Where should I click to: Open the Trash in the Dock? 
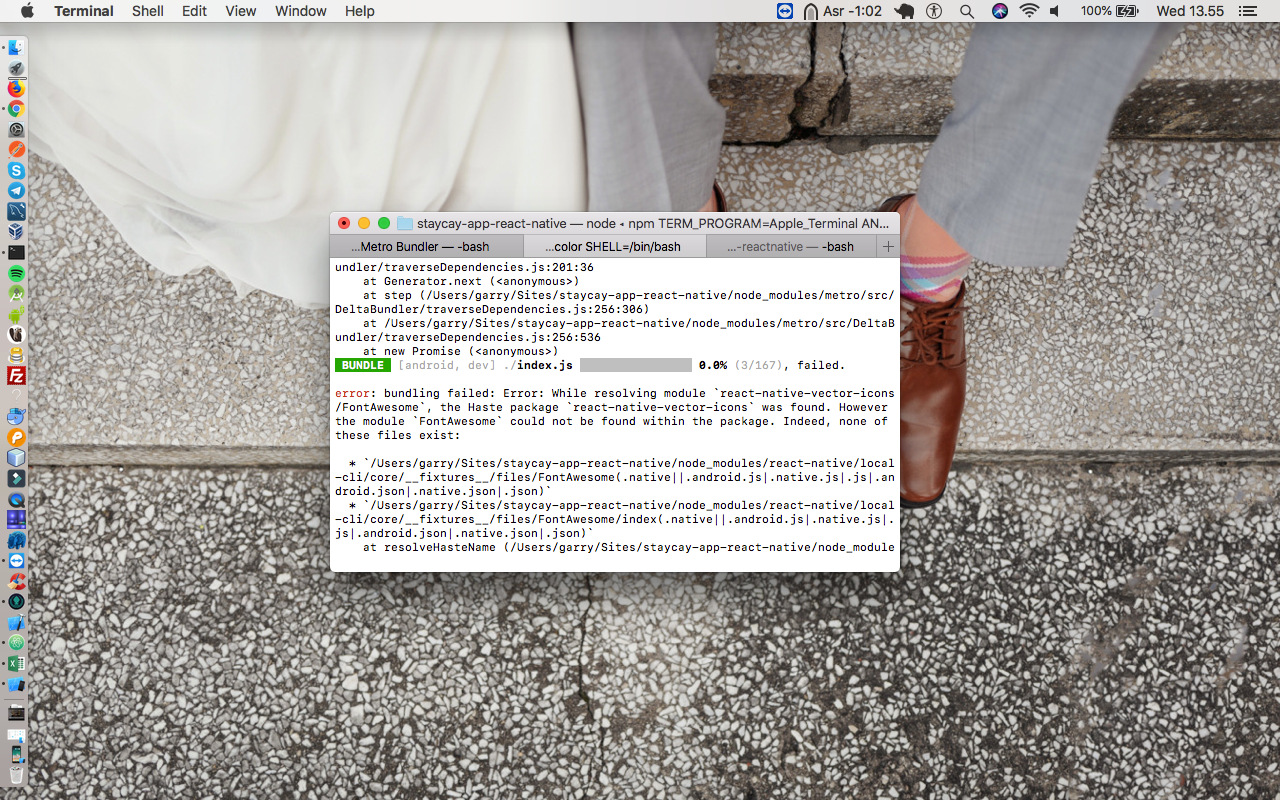(x=16, y=775)
